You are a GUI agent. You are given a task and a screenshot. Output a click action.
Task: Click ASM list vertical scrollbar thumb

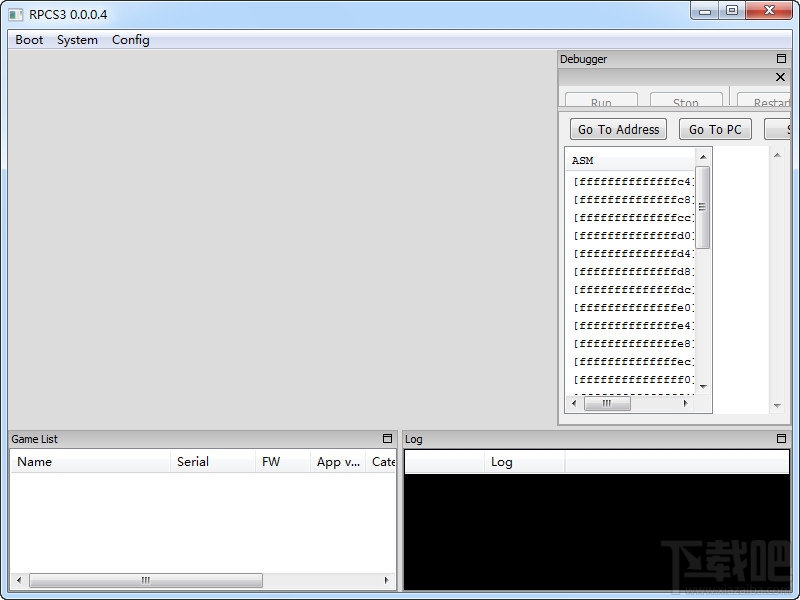pos(703,207)
